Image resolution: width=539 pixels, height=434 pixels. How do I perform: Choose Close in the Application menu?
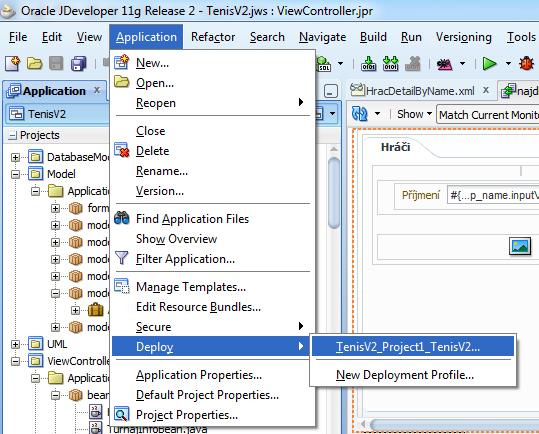point(212,131)
